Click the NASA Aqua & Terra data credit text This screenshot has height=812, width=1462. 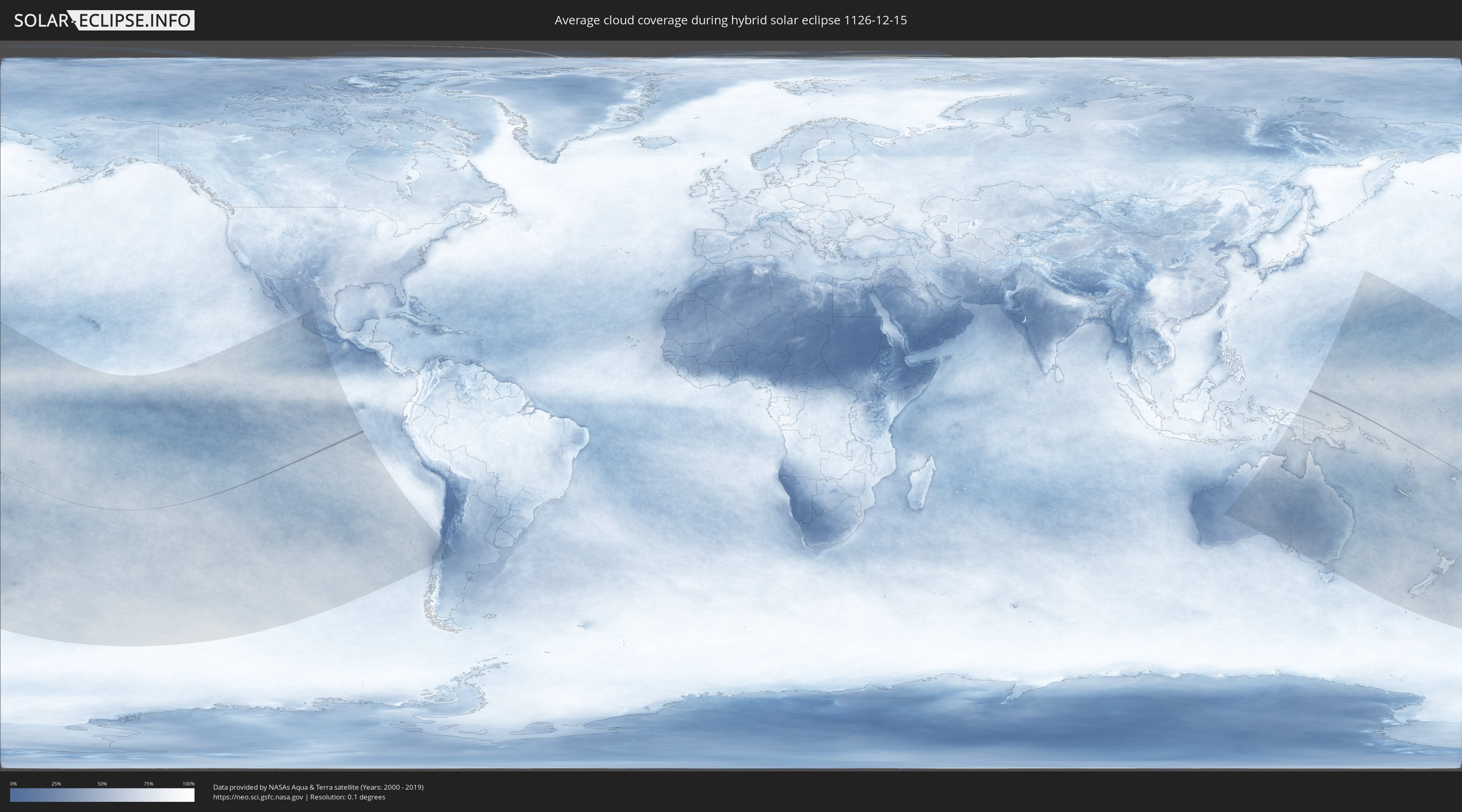318,787
